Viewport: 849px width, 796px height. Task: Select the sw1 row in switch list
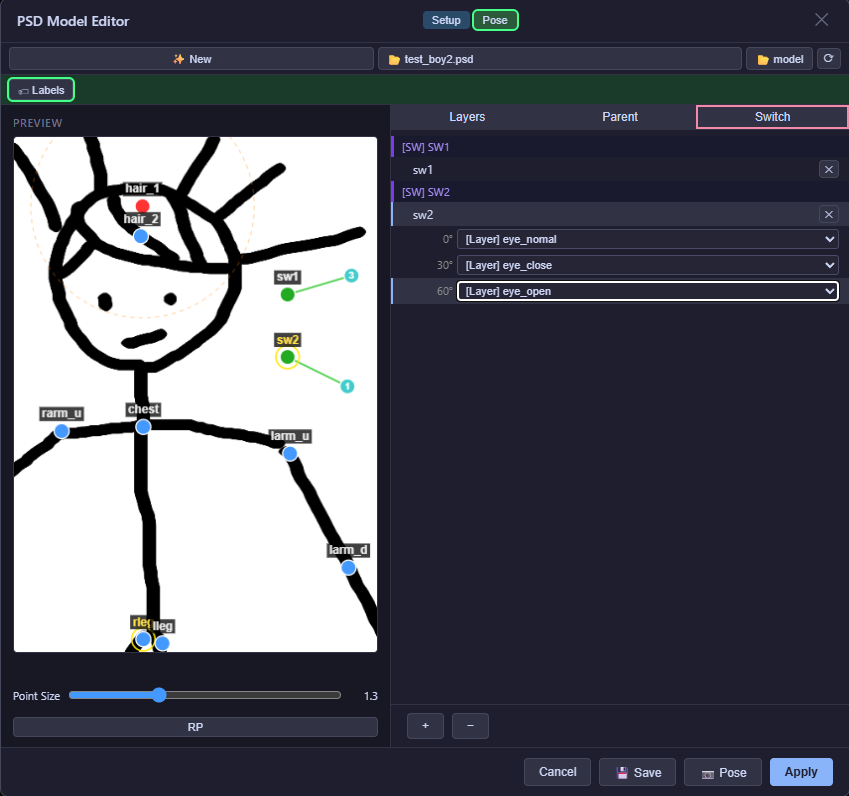[x=619, y=169]
